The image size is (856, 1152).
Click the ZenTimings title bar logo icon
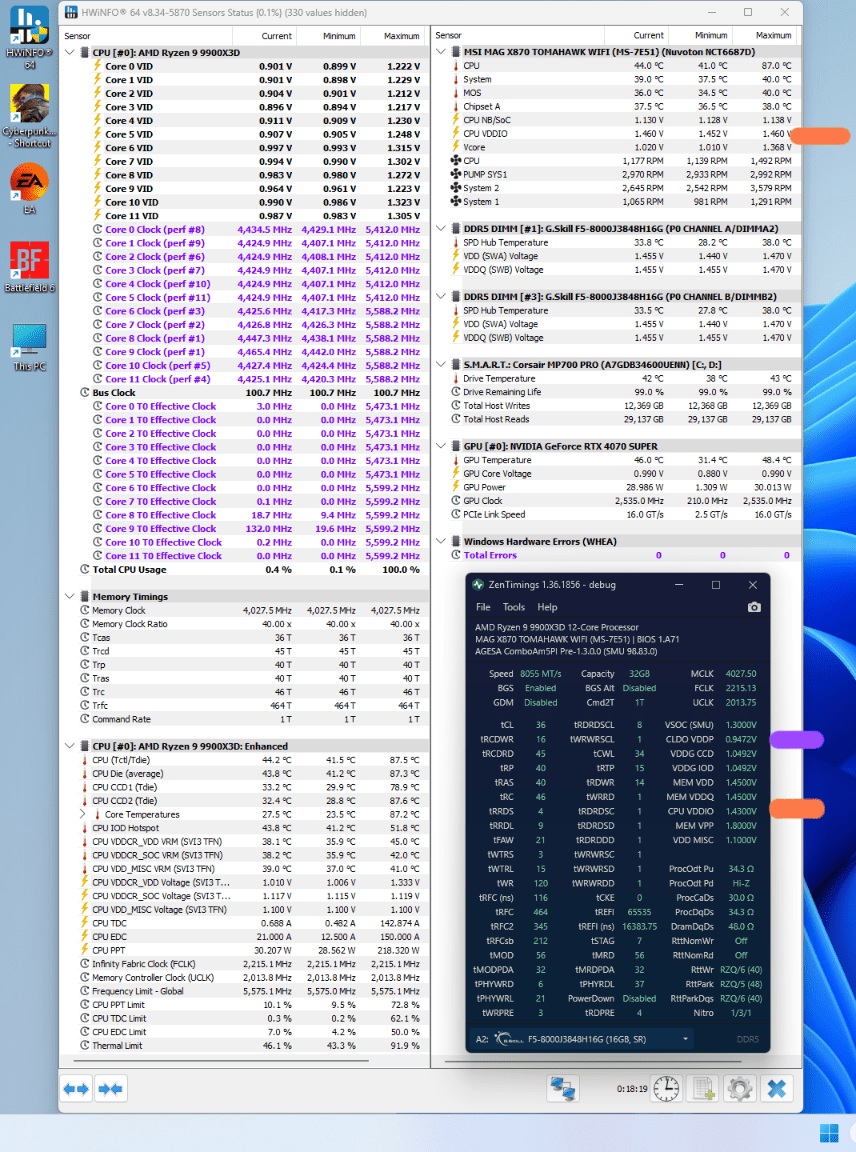[x=478, y=585]
